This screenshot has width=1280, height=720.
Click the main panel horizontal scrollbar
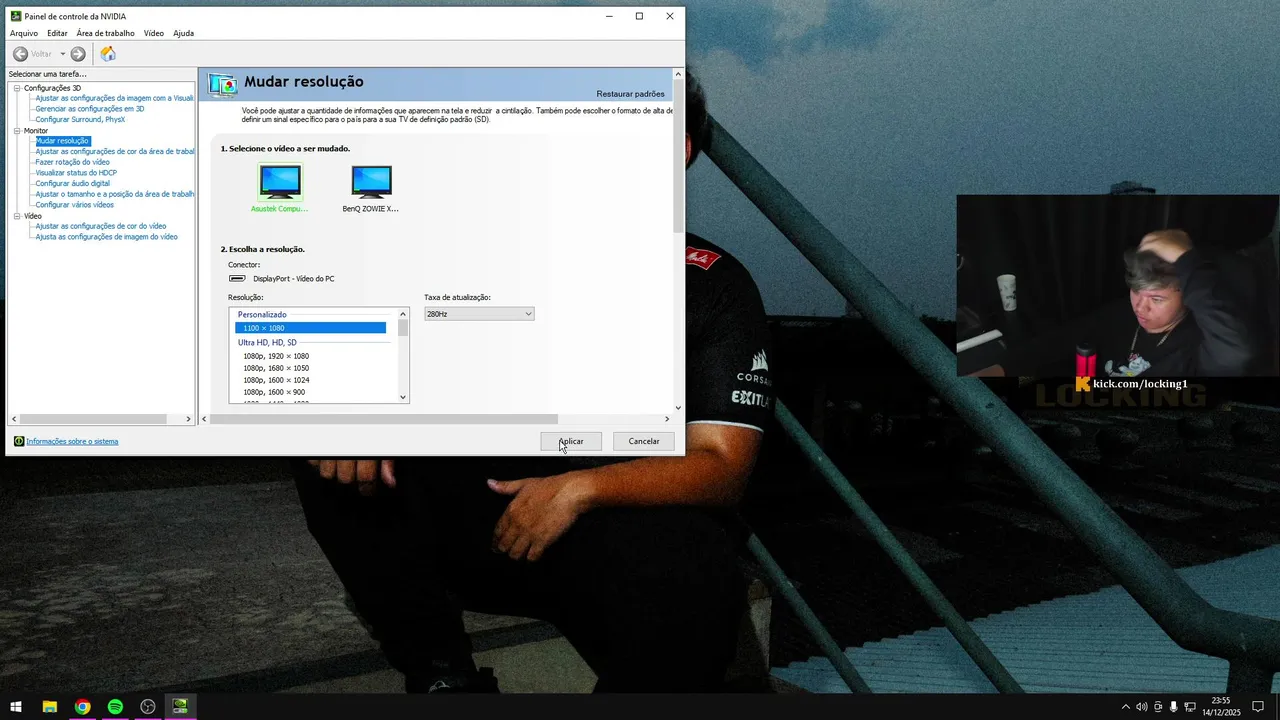[x=384, y=419]
